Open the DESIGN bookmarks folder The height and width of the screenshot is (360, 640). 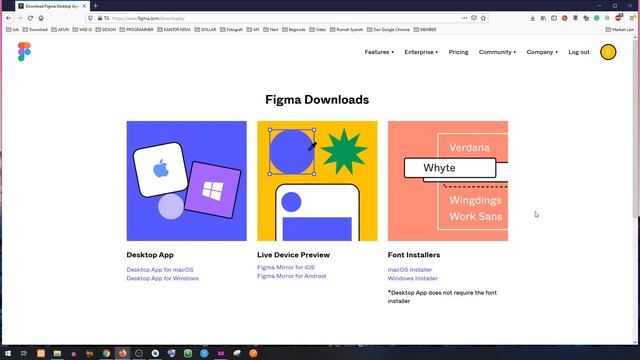coord(106,29)
